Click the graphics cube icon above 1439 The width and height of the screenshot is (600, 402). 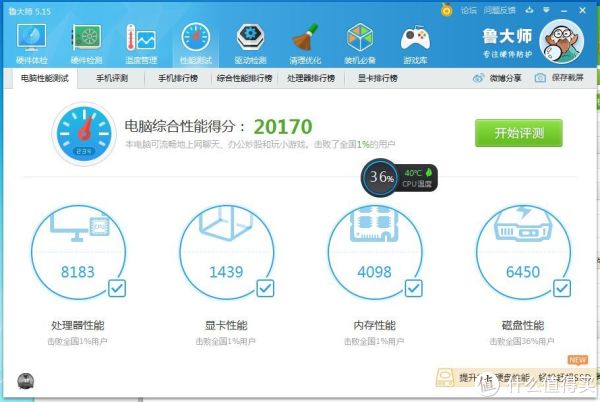click(x=226, y=223)
